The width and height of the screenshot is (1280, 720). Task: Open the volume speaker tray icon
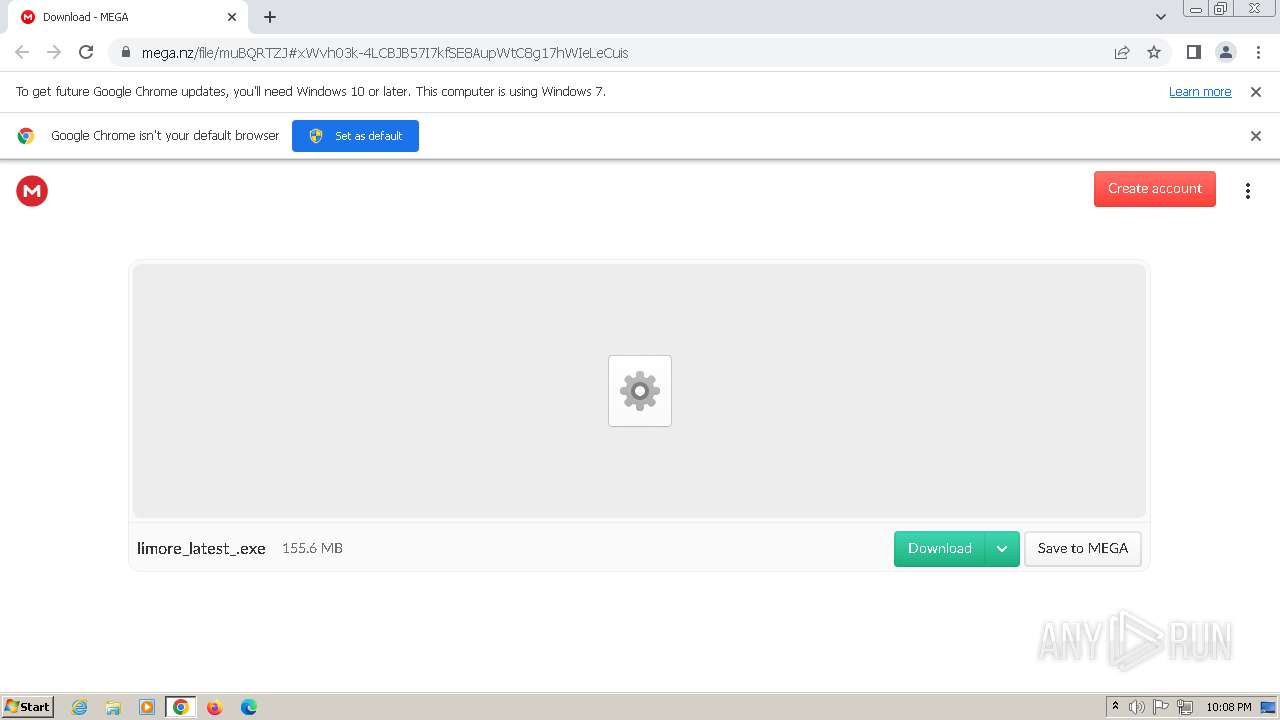pyautogui.click(x=1137, y=707)
